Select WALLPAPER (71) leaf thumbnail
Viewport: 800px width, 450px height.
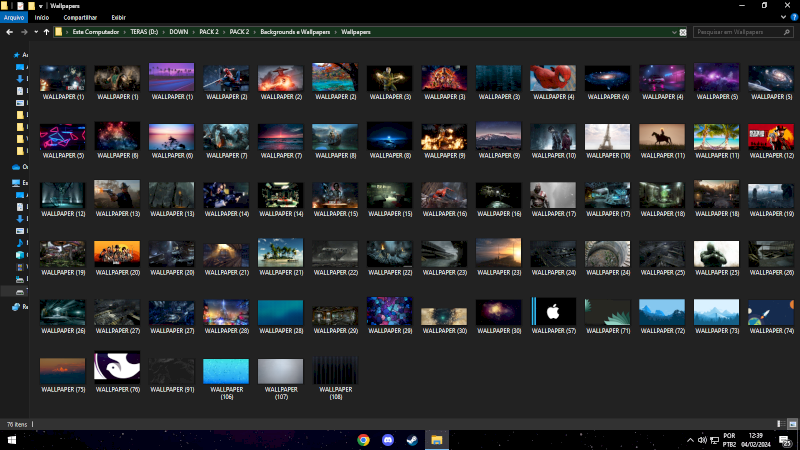tap(608, 312)
